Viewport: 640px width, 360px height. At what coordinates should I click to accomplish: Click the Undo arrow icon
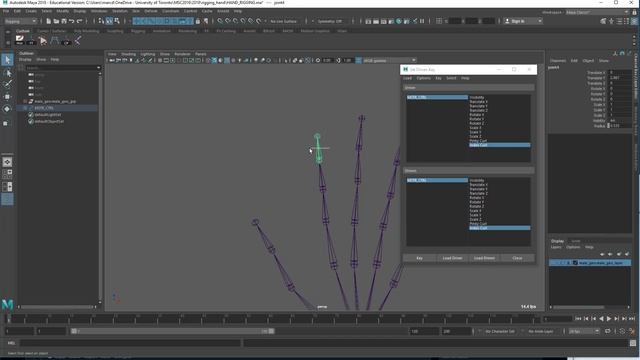(72, 21)
